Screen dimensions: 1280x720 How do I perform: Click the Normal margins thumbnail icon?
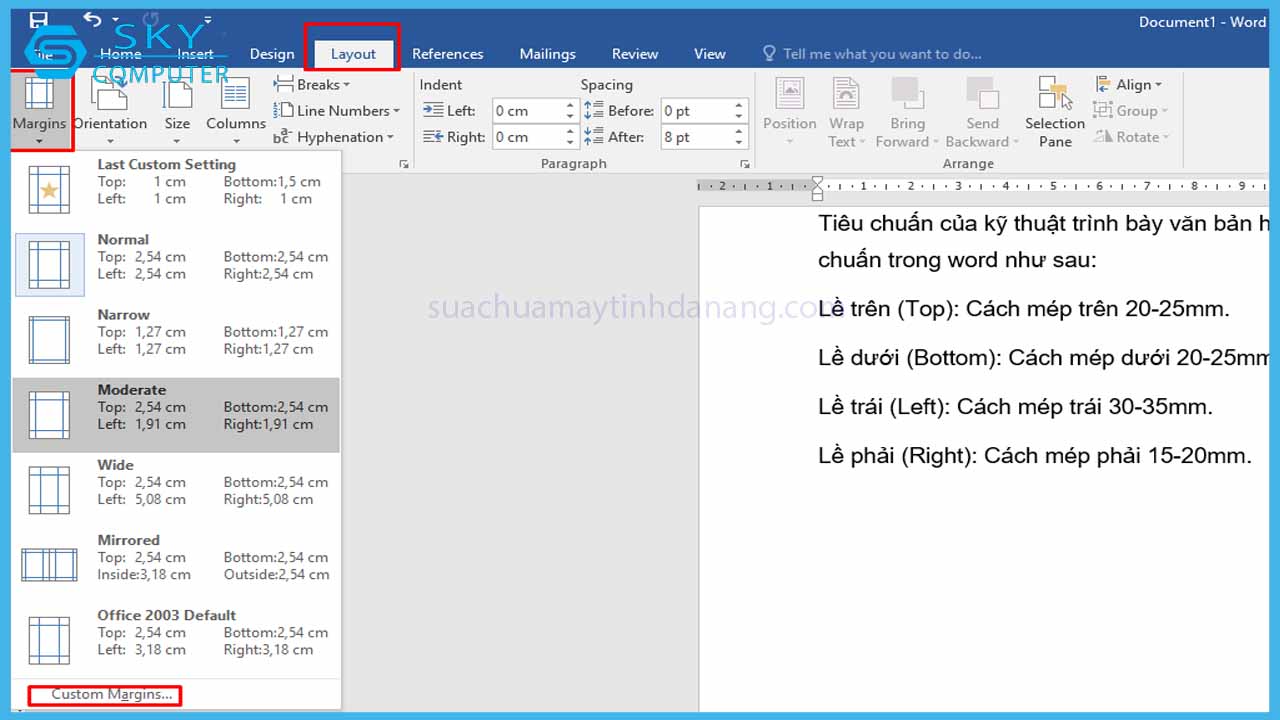click(50, 265)
